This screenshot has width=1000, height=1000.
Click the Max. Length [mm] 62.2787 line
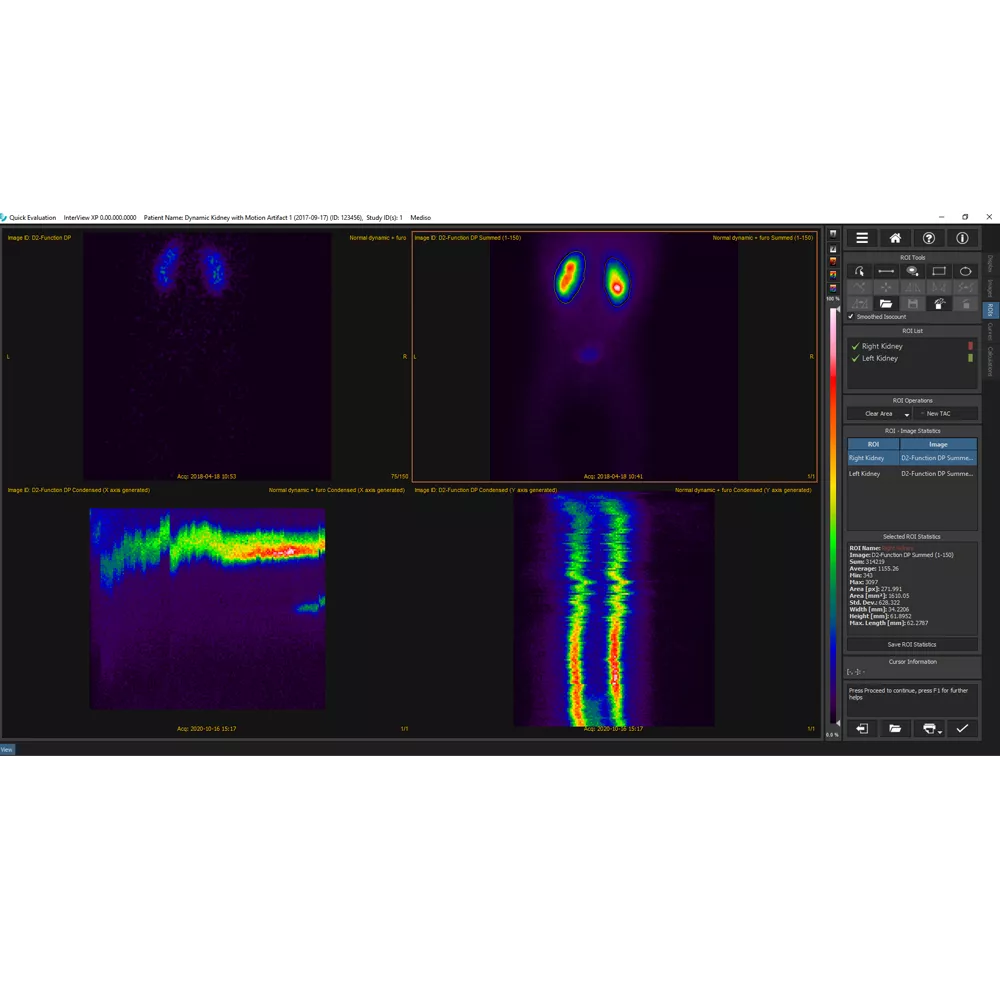point(888,623)
